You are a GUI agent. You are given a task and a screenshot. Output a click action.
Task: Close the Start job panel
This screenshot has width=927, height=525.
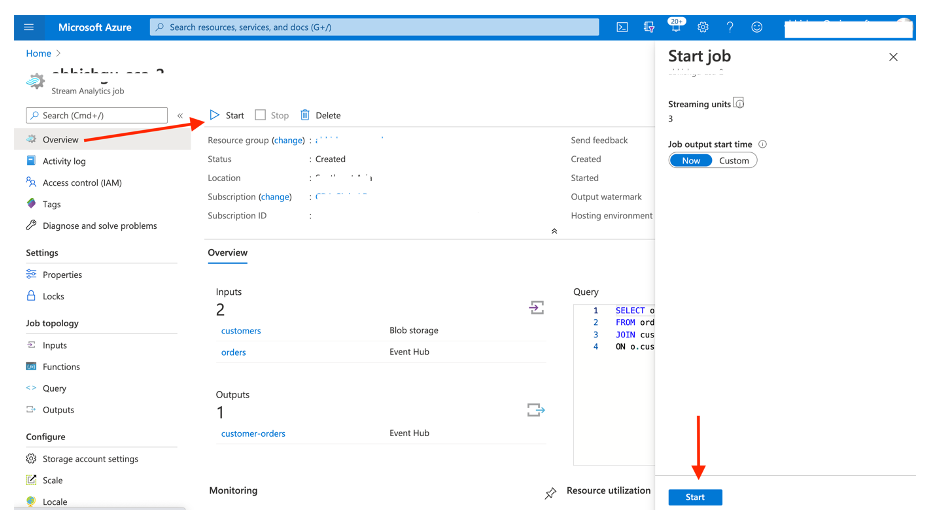coord(893,57)
